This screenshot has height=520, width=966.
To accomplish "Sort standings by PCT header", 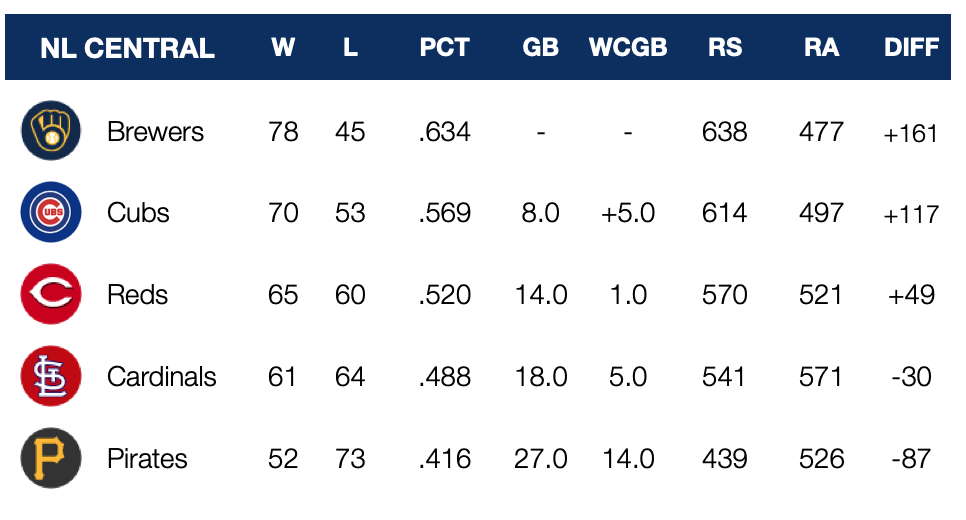I will click(444, 47).
